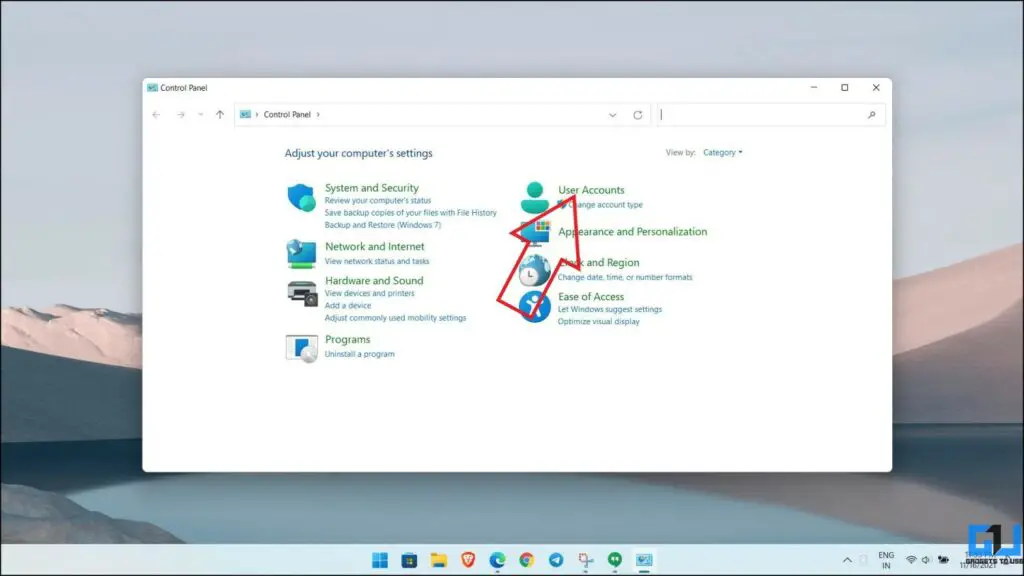This screenshot has height=576, width=1024.
Task: Open the Programs category icon
Action: click(303, 346)
